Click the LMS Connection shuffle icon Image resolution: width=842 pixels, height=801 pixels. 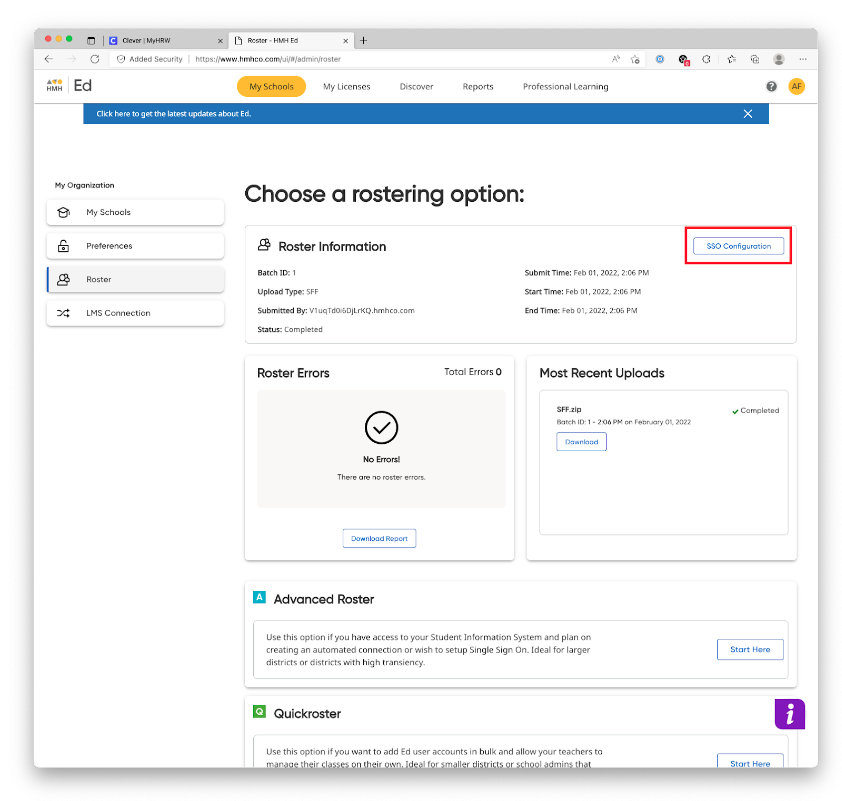63,313
